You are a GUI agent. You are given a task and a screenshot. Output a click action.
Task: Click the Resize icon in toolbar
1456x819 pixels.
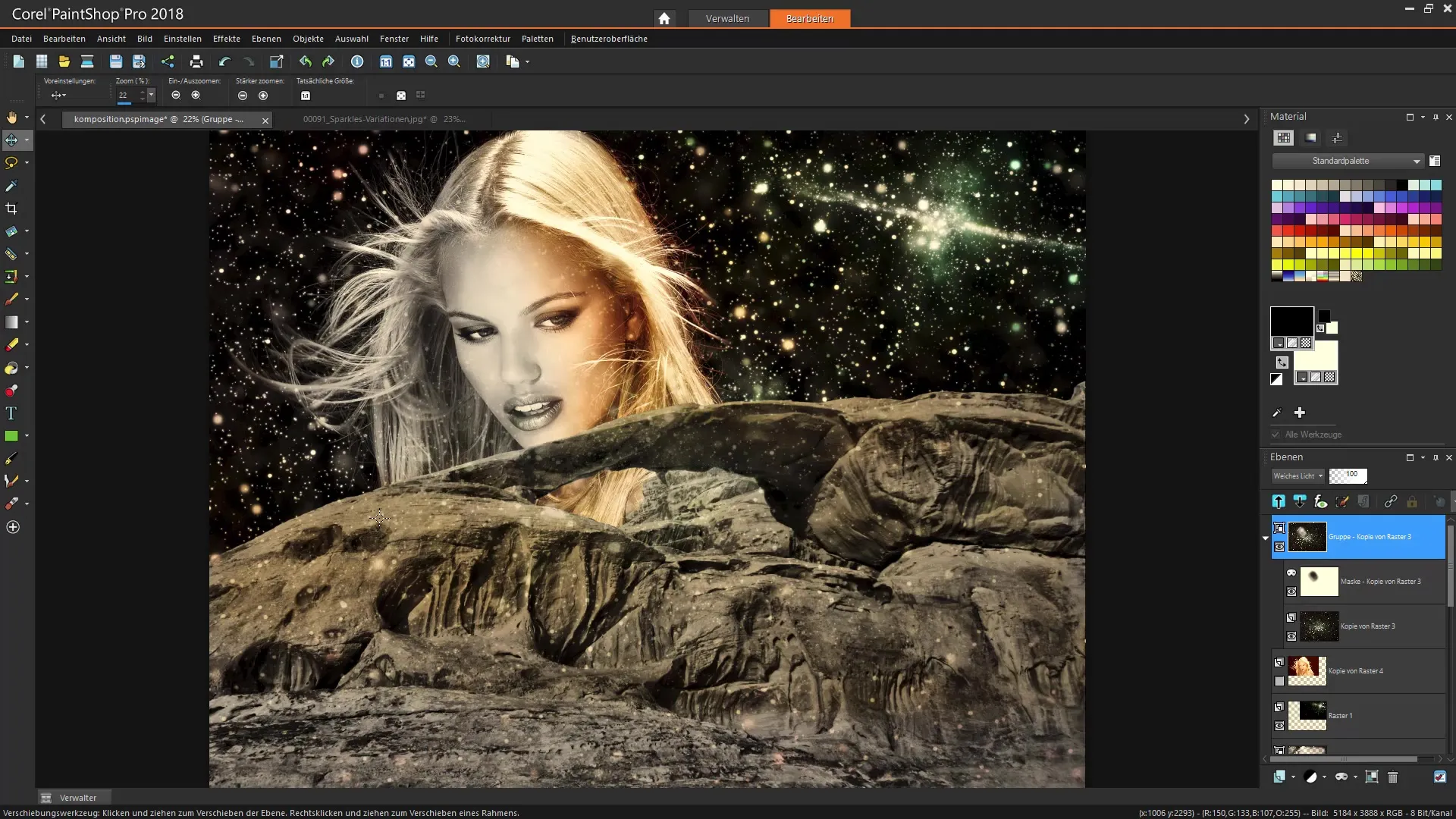coord(277,61)
